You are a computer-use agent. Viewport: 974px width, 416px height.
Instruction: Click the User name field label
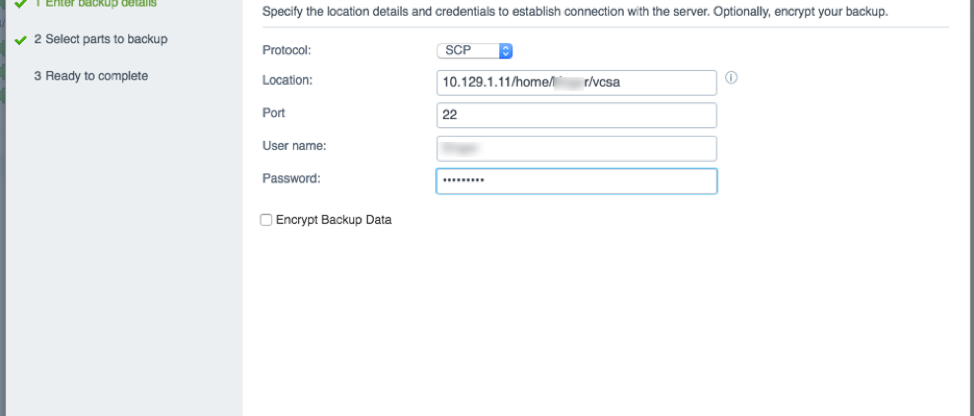(294, 146)
